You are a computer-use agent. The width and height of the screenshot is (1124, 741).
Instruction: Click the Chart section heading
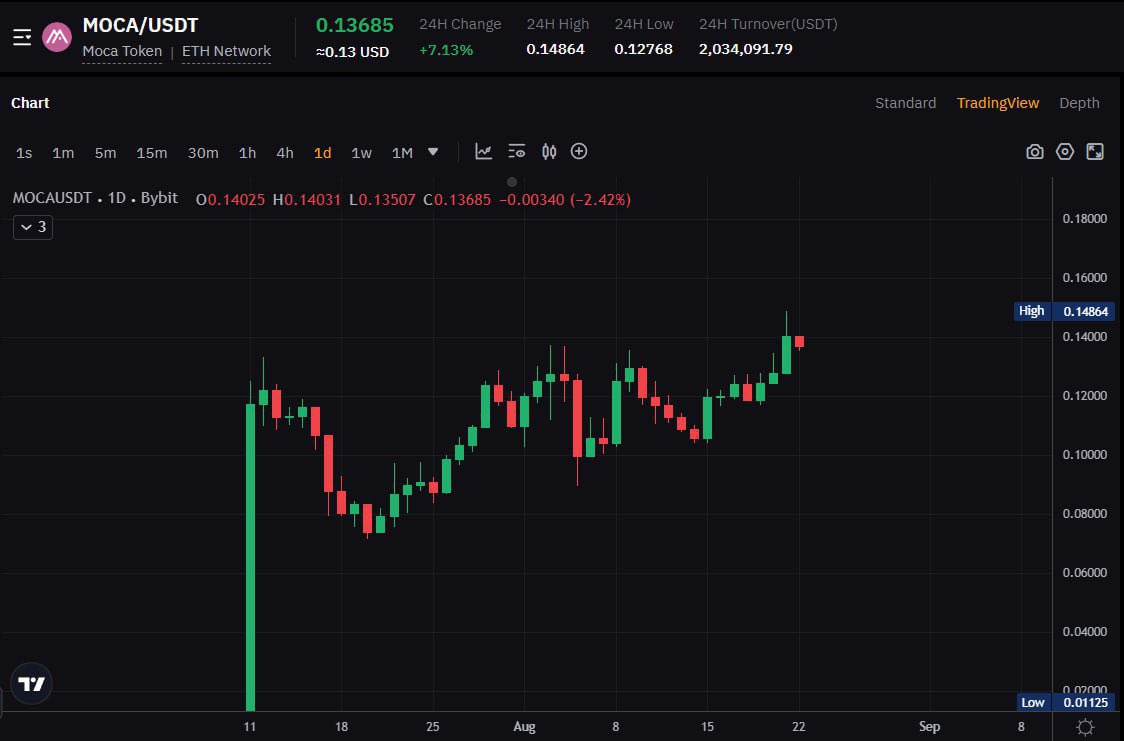[x=30, y=103]
